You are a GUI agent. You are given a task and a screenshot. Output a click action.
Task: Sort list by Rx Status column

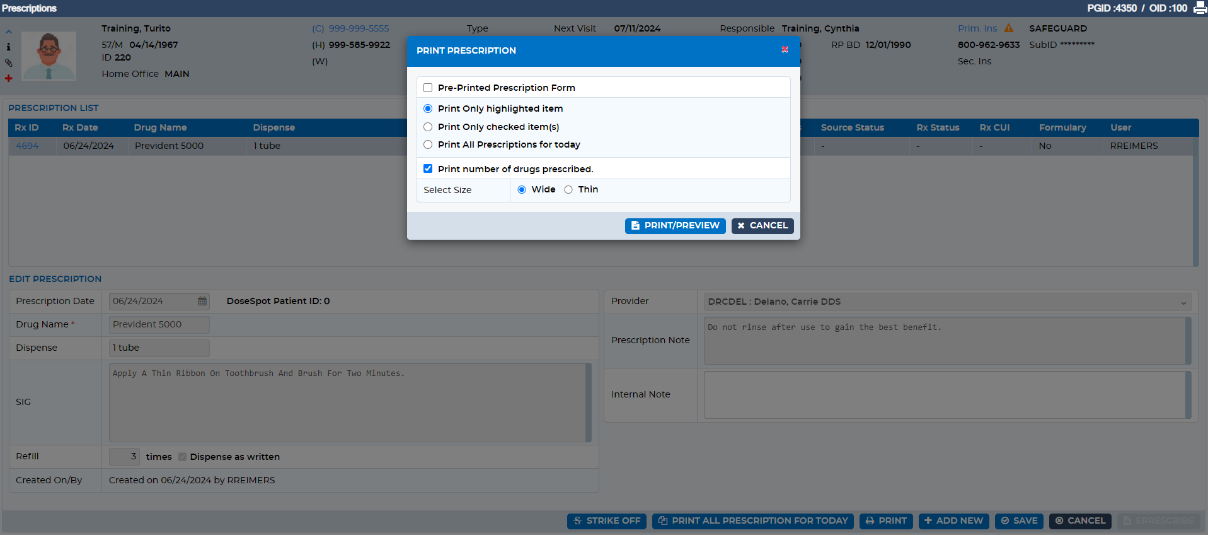[937, 128]
